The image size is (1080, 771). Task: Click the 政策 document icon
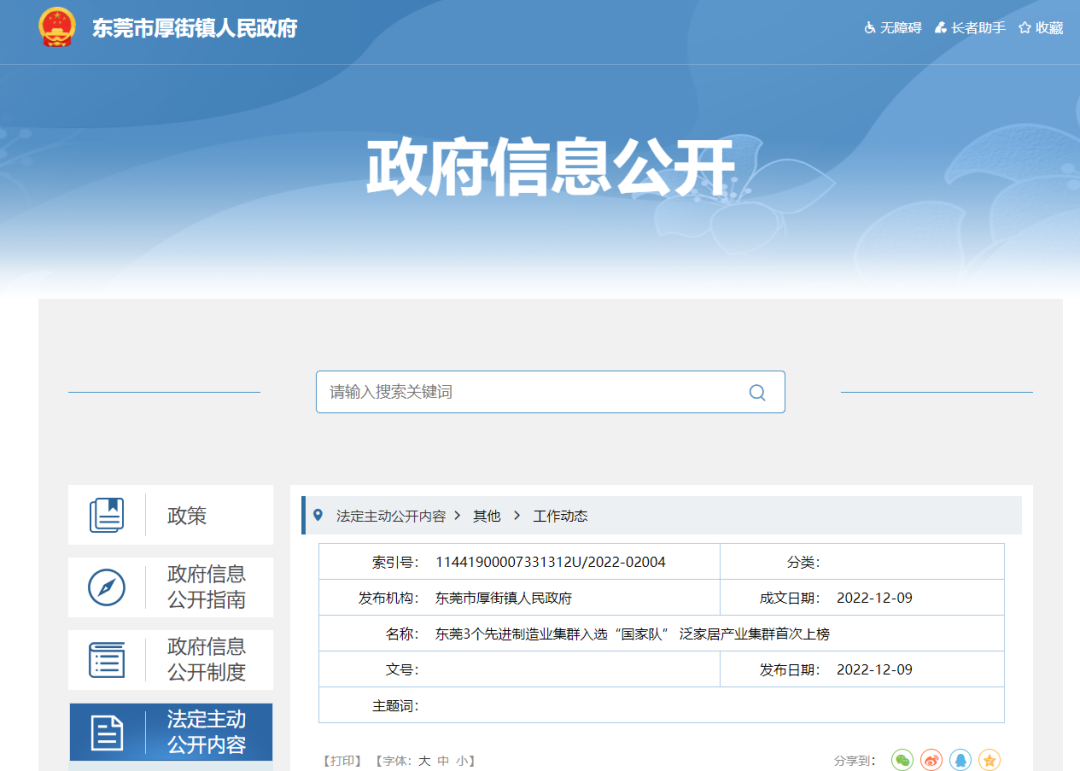(x=107, y=515)
